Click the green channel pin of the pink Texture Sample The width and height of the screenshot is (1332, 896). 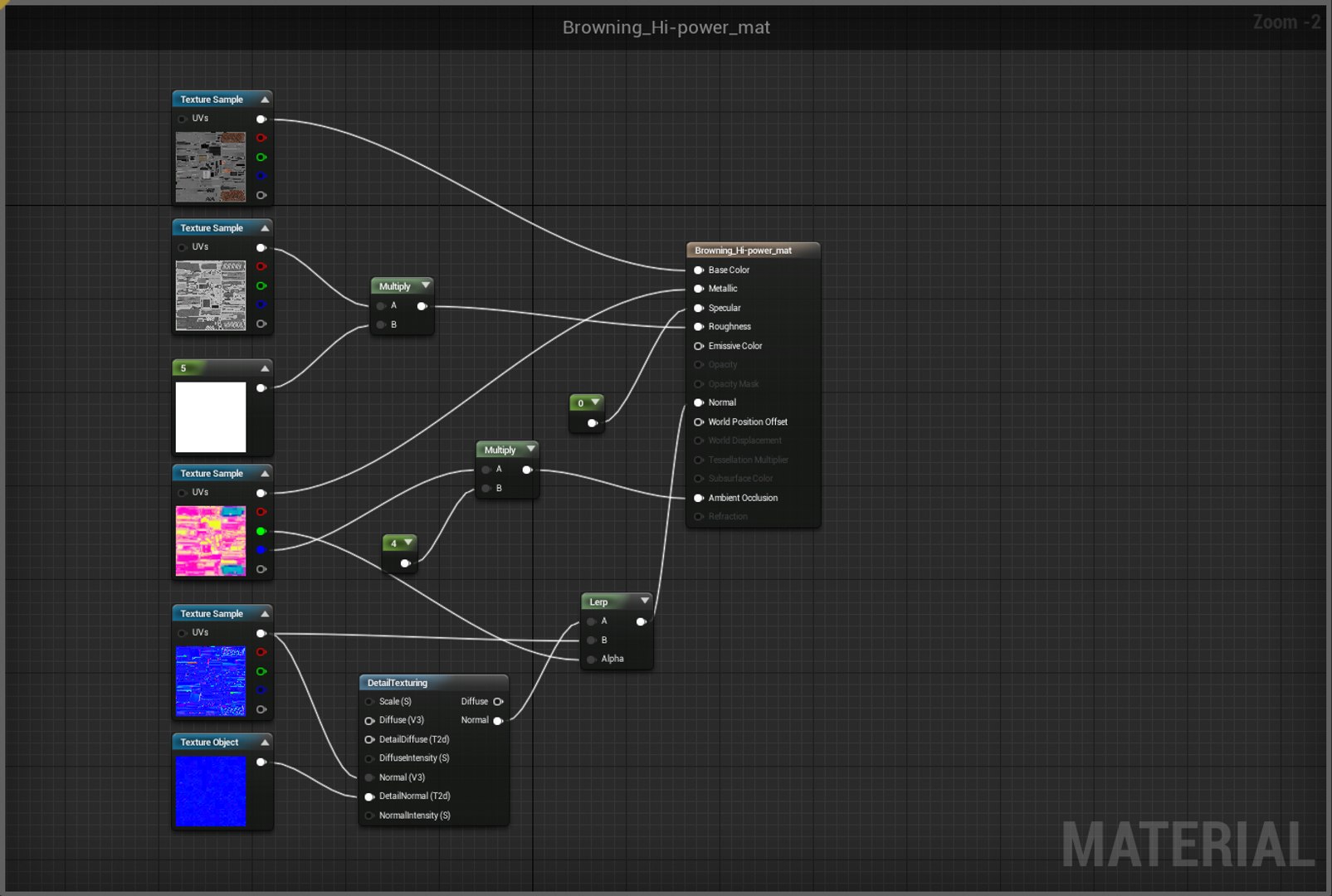(x=261, y=531)
